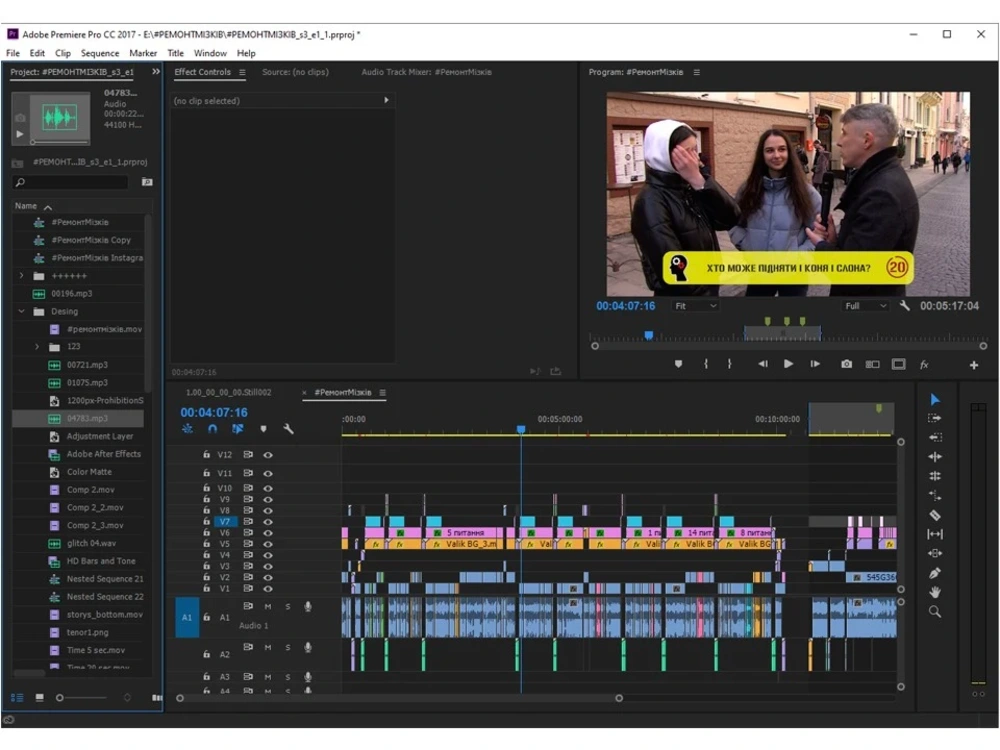The width and height of the screenshot is (1000, 750).
Task: Step back one frame
Action: (x=763, y=364)
